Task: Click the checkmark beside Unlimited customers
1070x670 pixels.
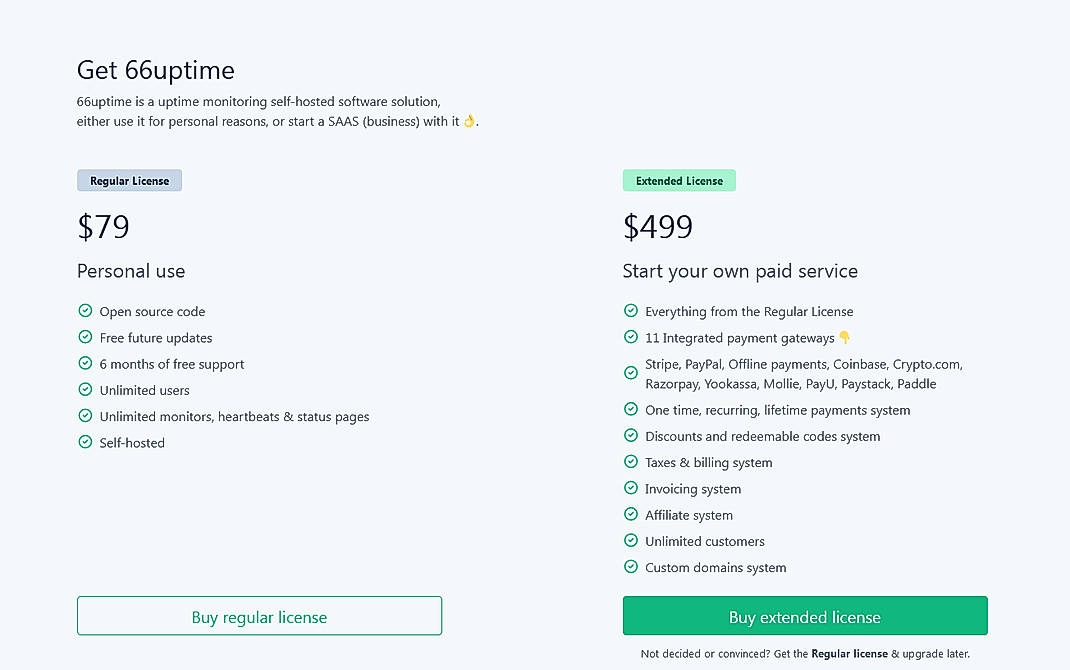Action: pos(630,540)
